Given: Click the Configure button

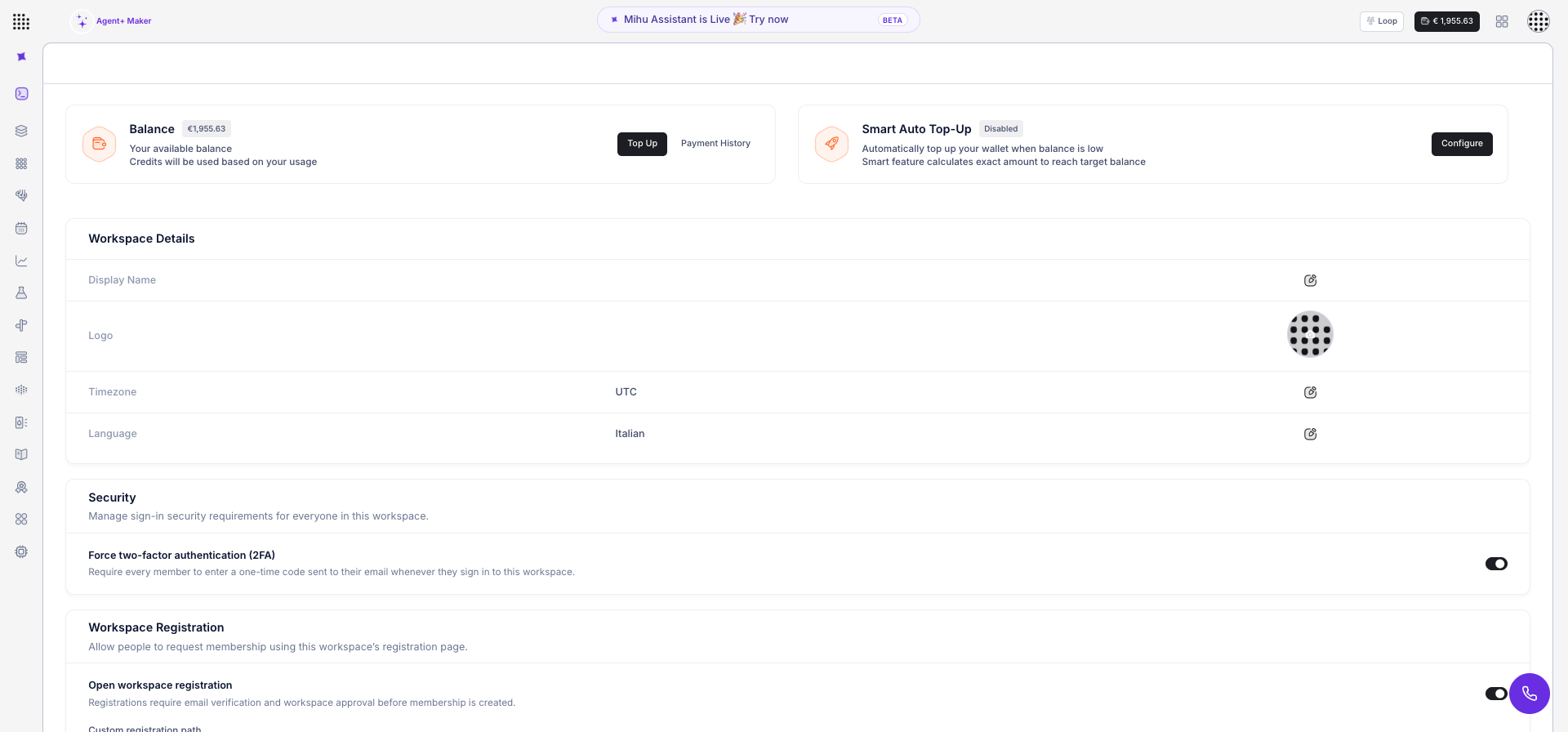Looking at the screenshot, I should coord(1462,144).
